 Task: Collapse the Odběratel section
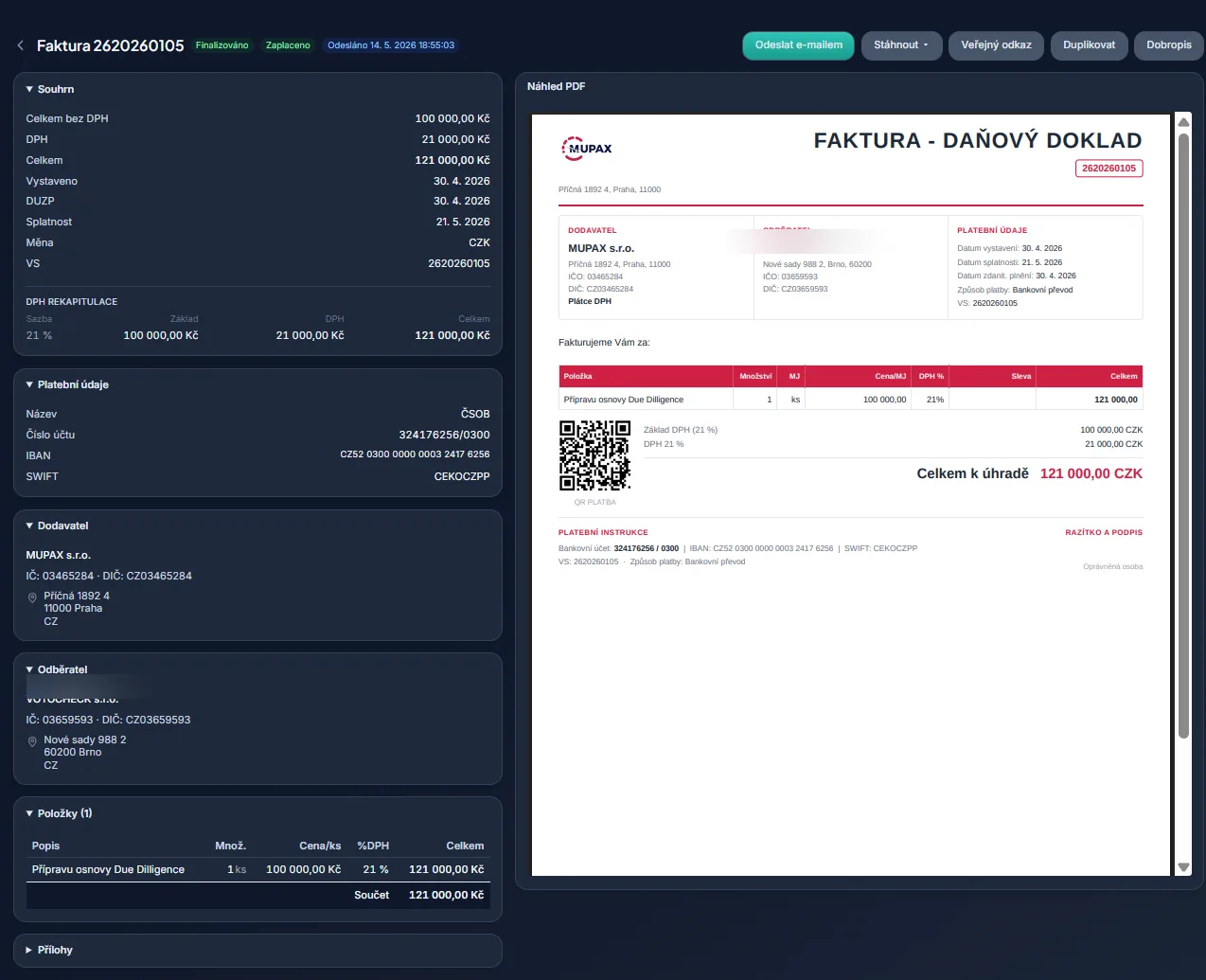[x=57, y=669]
